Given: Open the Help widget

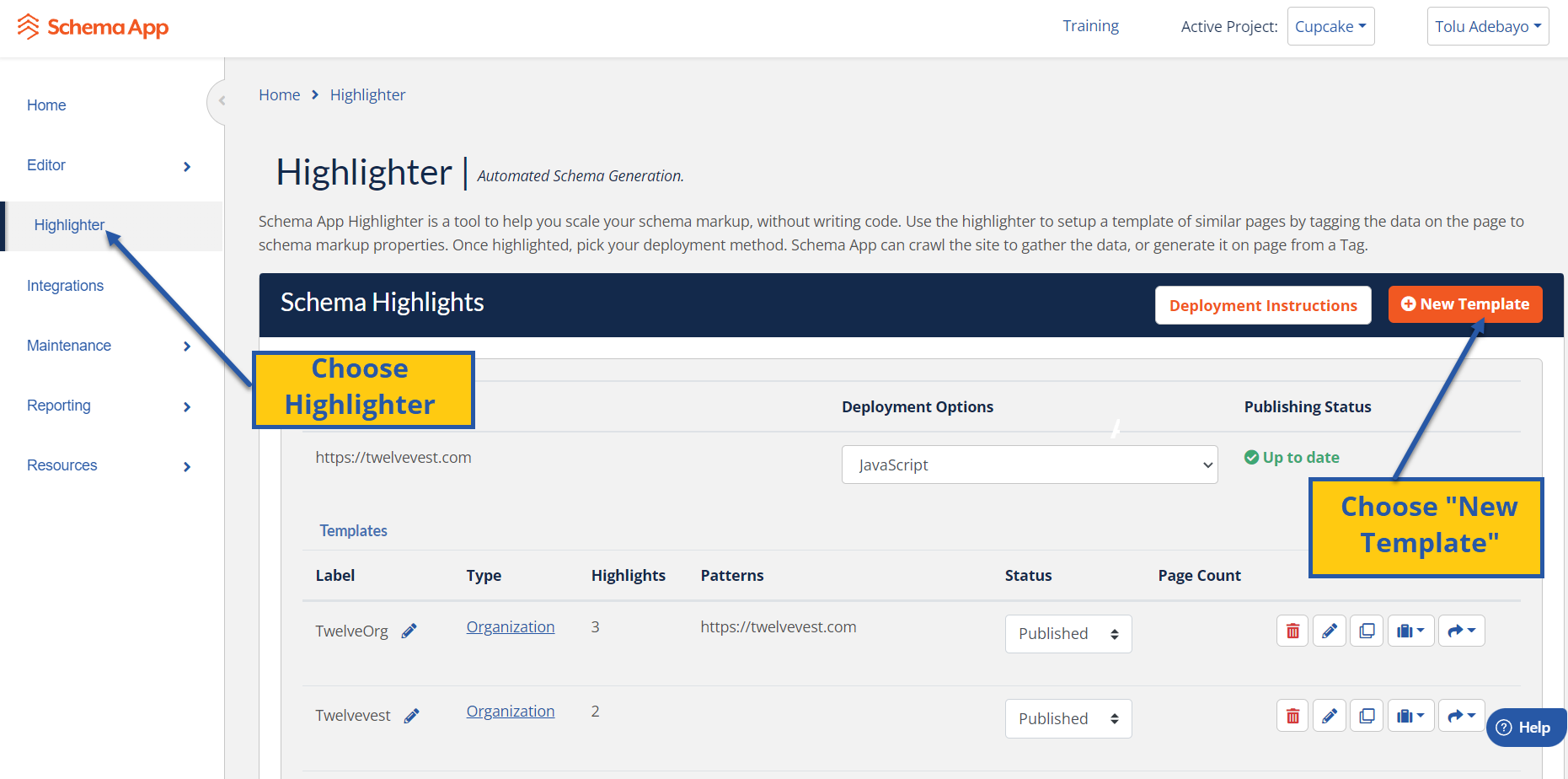Looking at the screenshot, I should (1525, 728).
